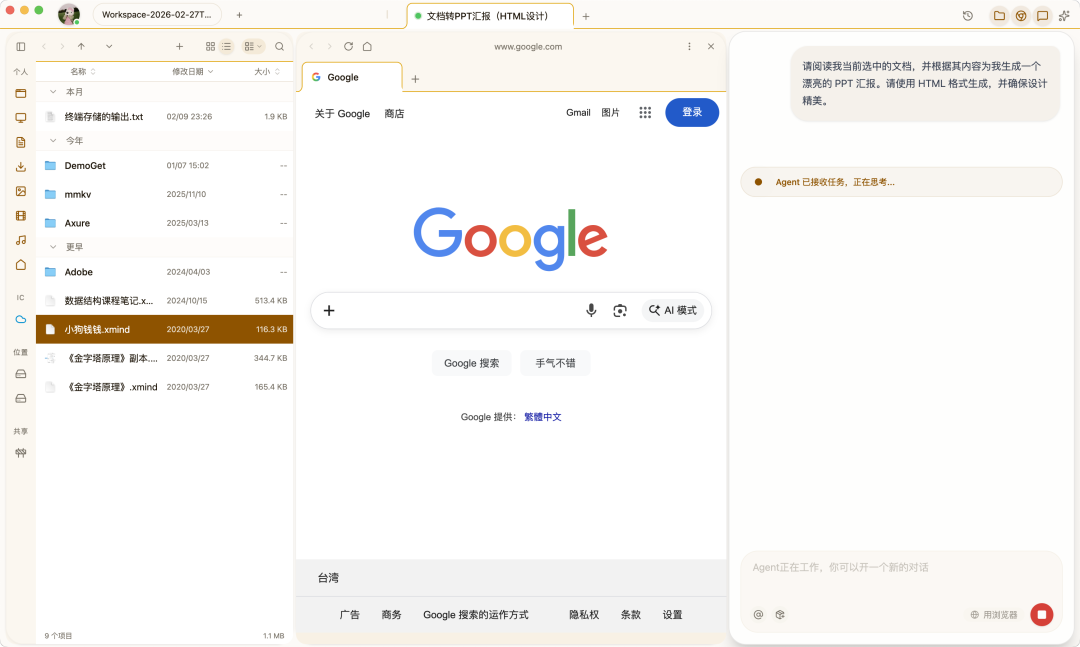This screenshot has width=1080, height=647.
Task: Select the Axure folder
Action: point(164,223)
